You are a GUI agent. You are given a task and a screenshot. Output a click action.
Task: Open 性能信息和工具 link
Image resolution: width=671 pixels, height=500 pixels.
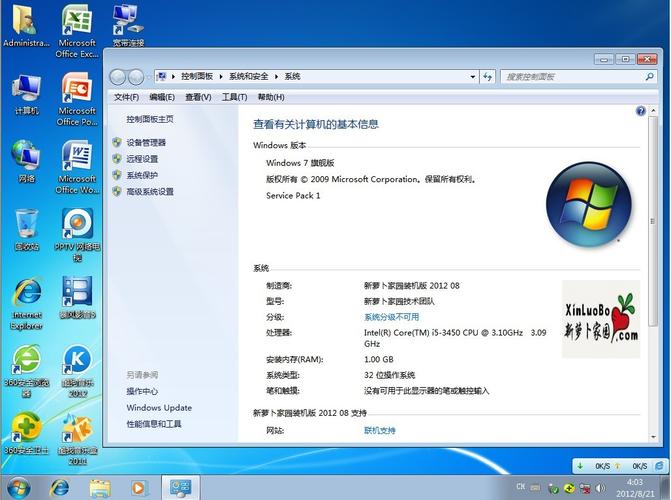pos(154,424)
